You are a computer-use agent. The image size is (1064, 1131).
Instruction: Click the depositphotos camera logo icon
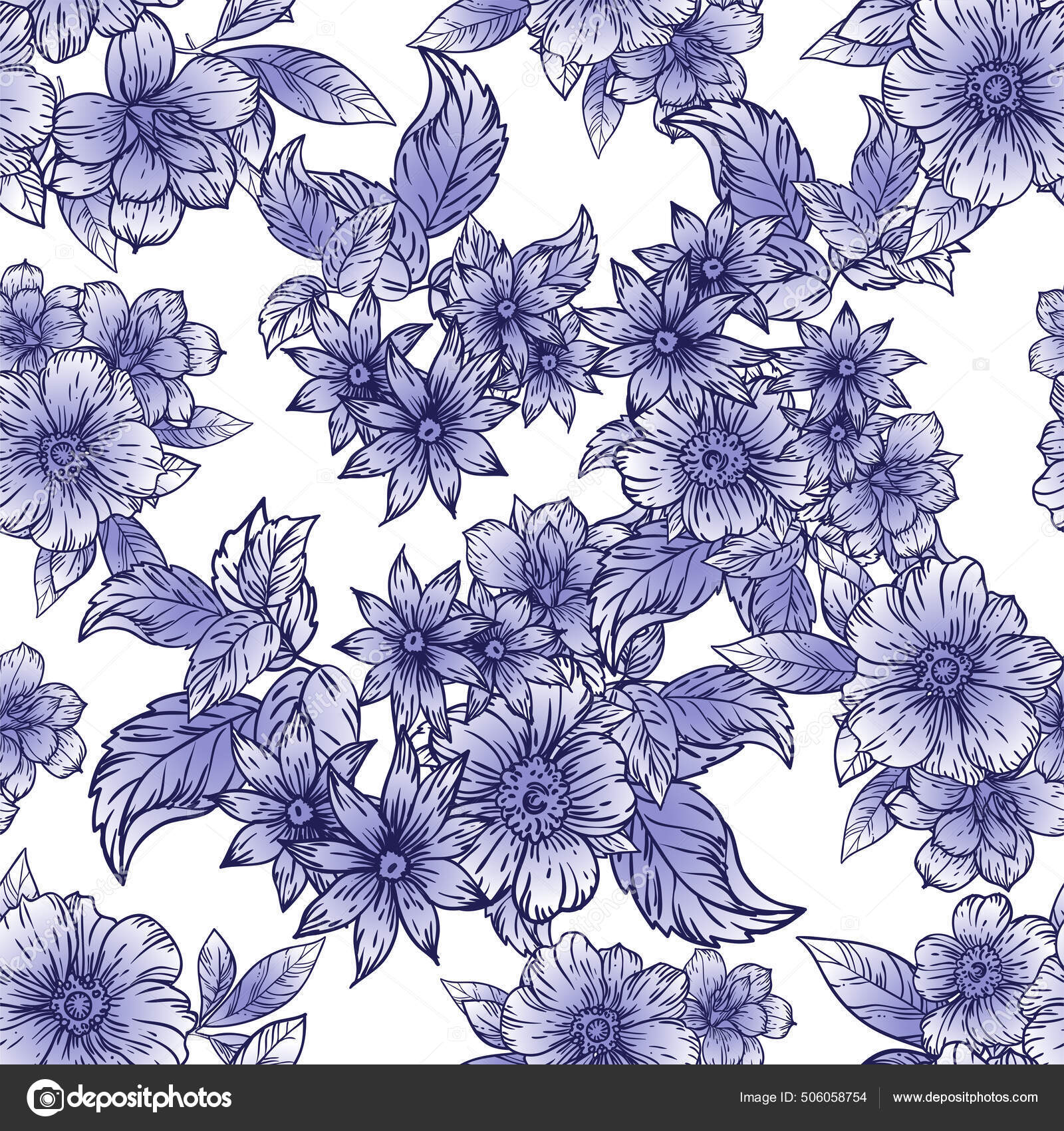click(45, 1099)
